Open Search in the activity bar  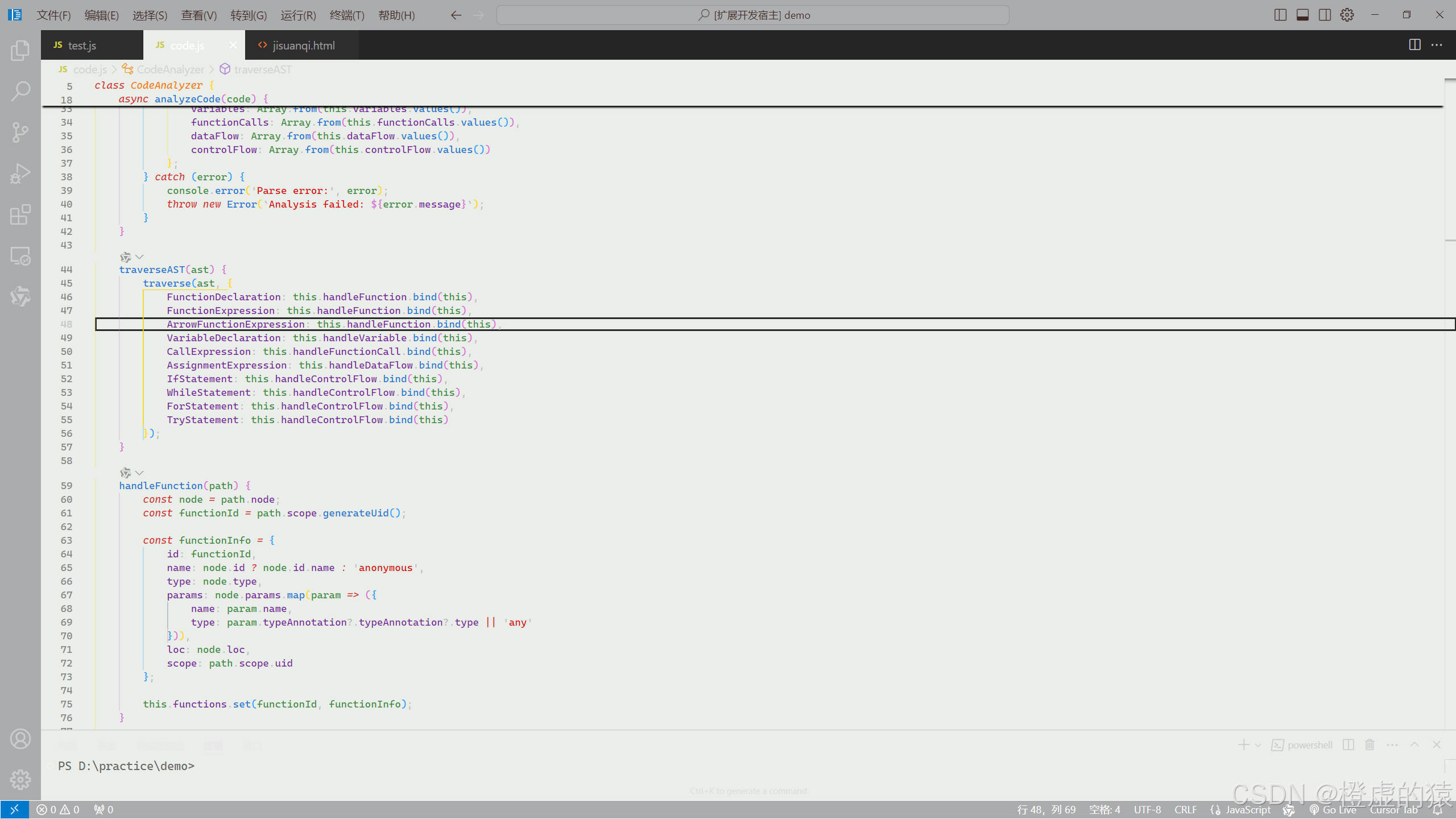[20, 91]
